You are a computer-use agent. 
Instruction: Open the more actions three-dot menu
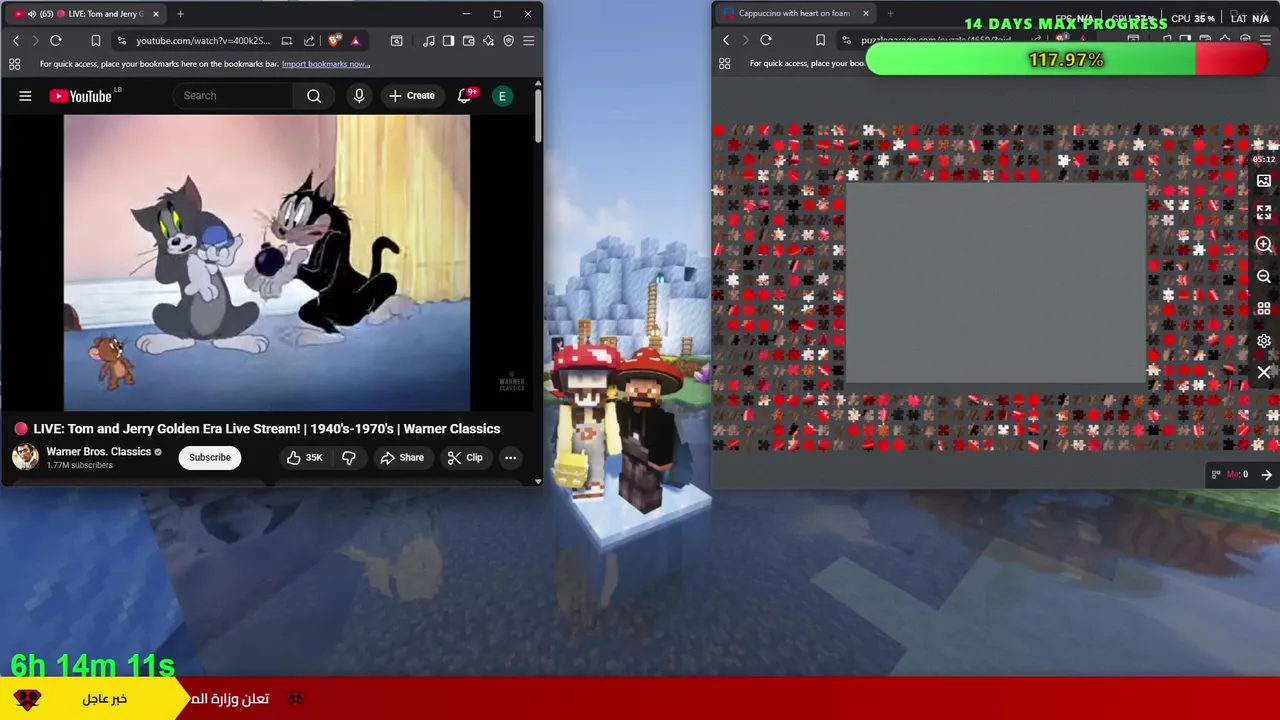(x=510, y=458)
